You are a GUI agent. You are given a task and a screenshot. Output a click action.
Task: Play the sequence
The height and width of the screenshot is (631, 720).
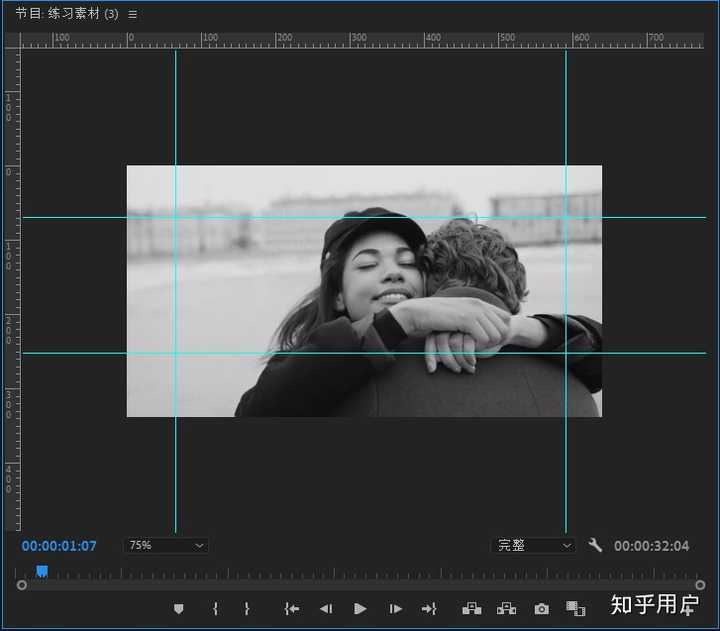pyautogui.click(x=360, y=609)
